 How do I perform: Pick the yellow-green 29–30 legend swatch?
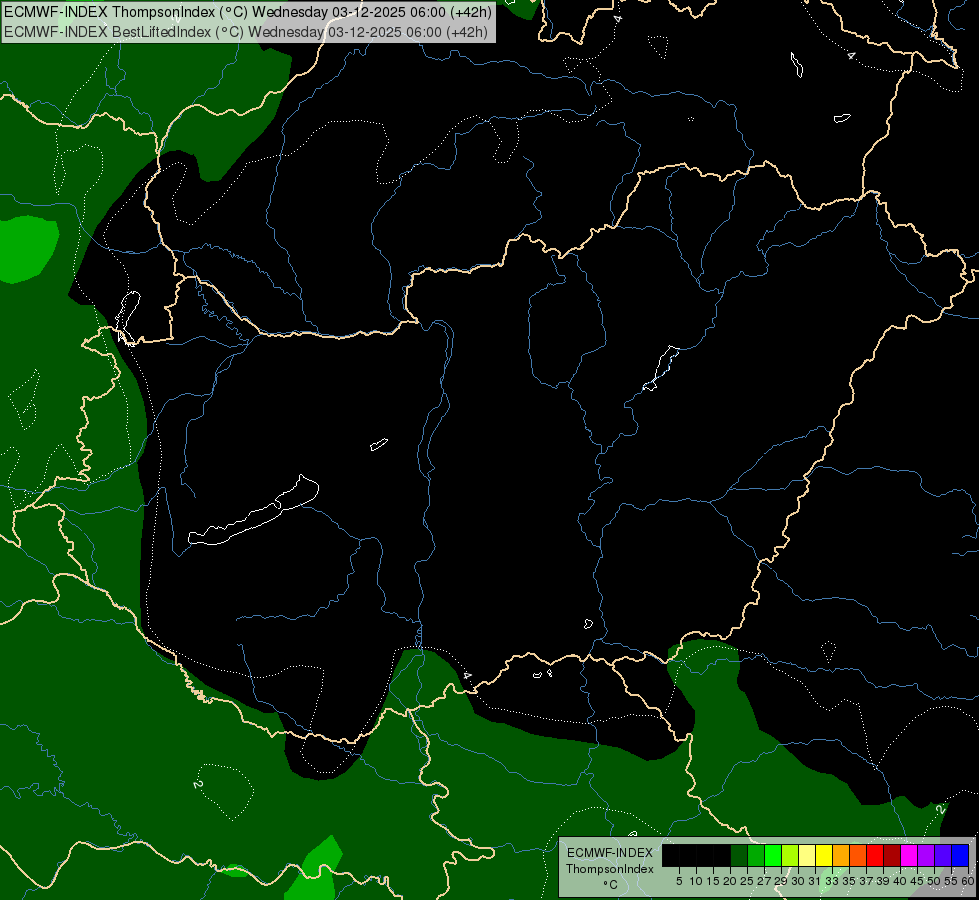790,855
